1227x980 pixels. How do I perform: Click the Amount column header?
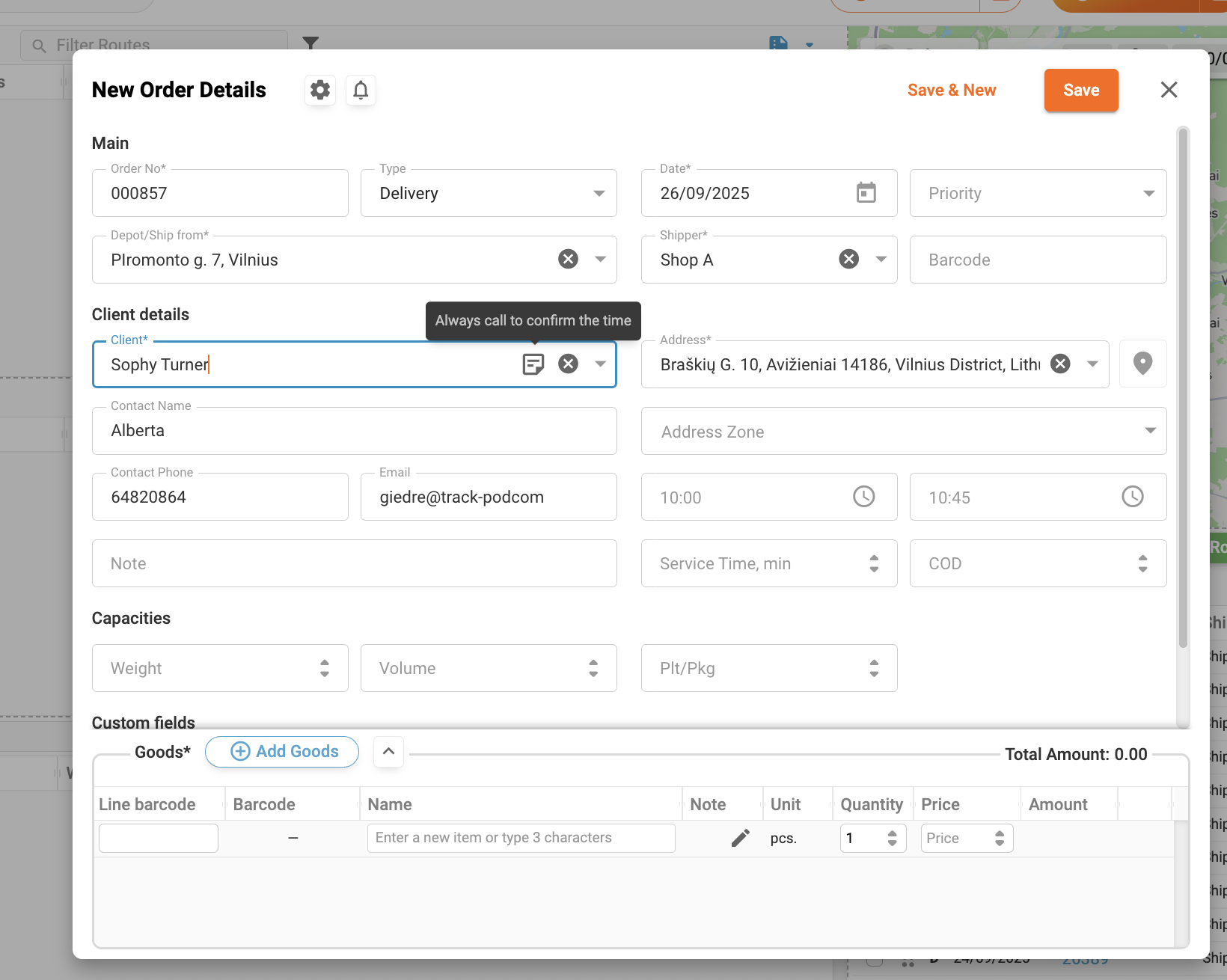(x=1058, y=804)
